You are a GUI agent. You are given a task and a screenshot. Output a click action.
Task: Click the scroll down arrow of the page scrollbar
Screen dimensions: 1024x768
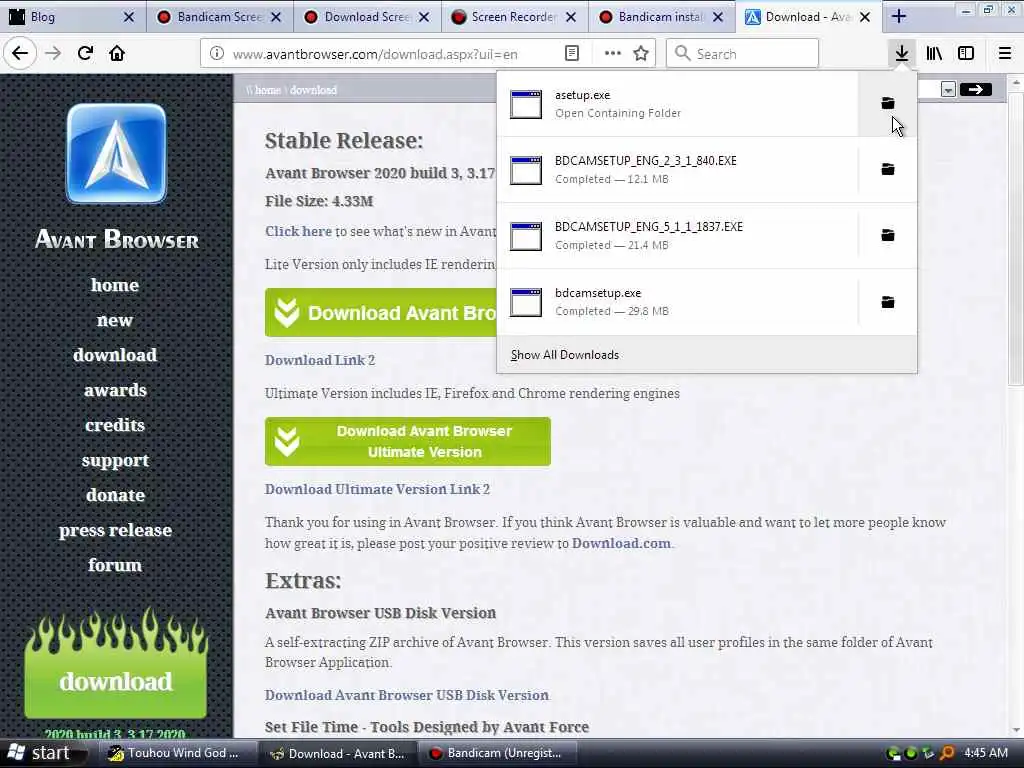tap(1016, 730)
